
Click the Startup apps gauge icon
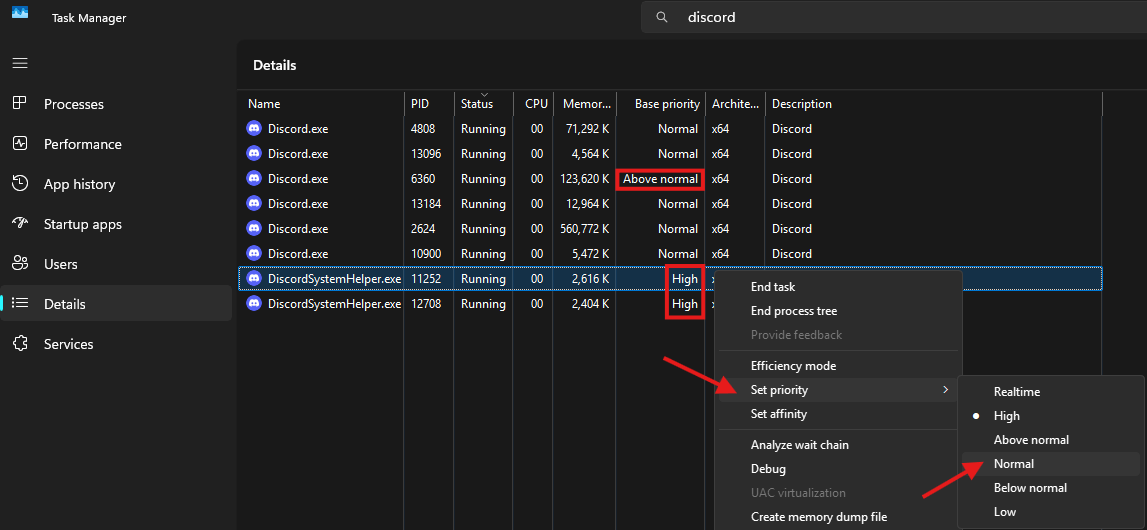coord(20,223)
